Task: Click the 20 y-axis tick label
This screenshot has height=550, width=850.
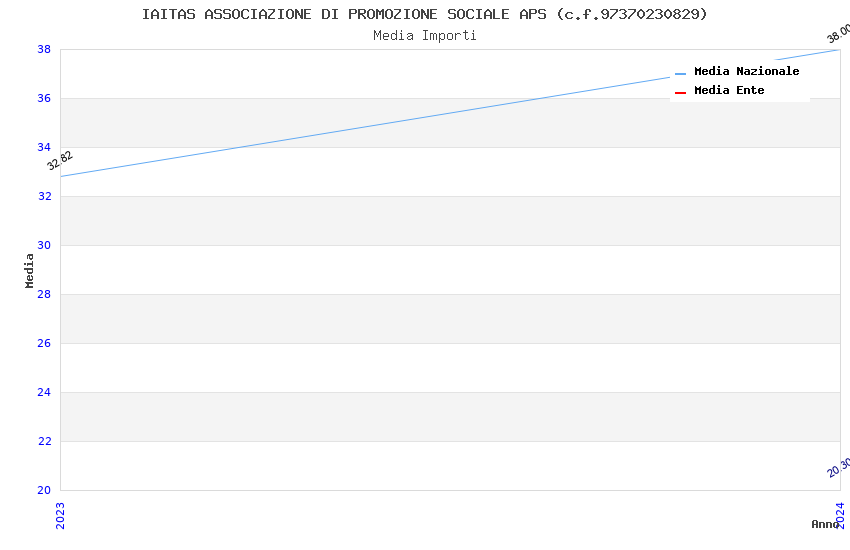Action: point(44,490)
